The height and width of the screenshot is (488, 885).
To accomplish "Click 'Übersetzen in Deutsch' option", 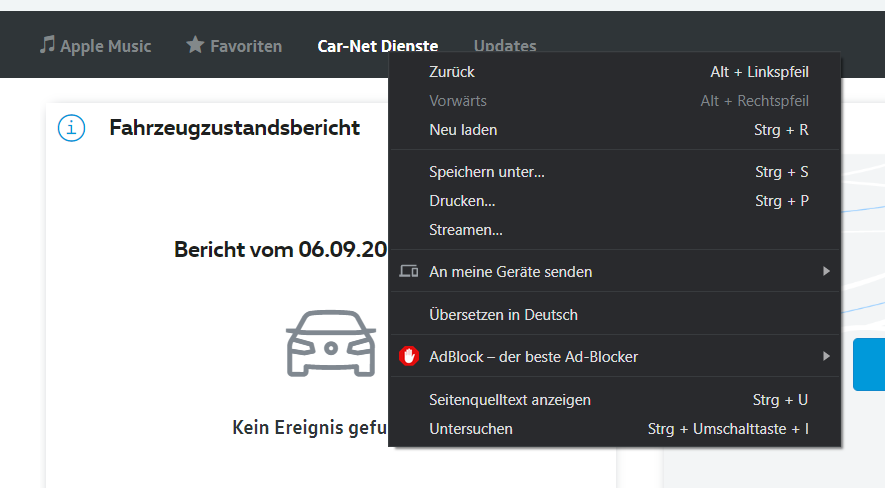I will pyautogui.click(x=503, y=314).
